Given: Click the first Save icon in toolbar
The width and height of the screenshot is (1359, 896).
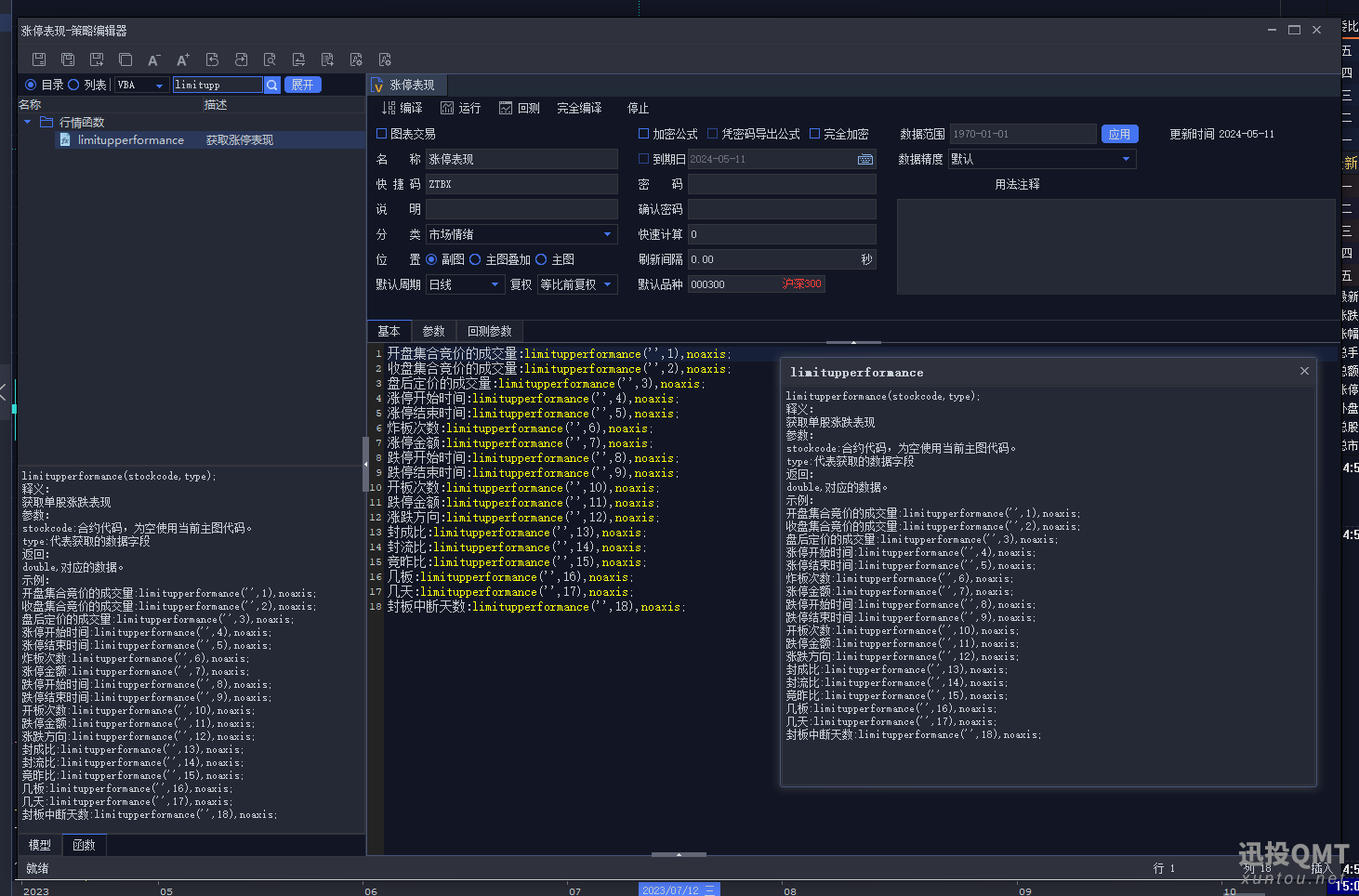Looking at the screenshot, I should coord(39,59).
